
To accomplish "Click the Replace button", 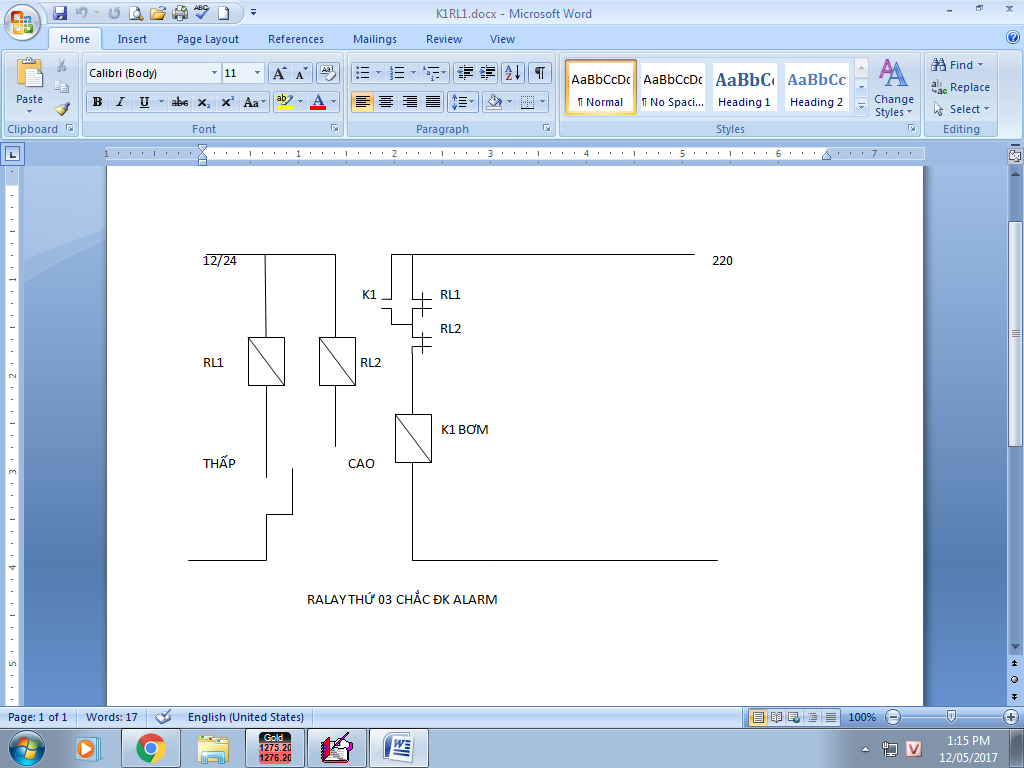I will 961,87.
